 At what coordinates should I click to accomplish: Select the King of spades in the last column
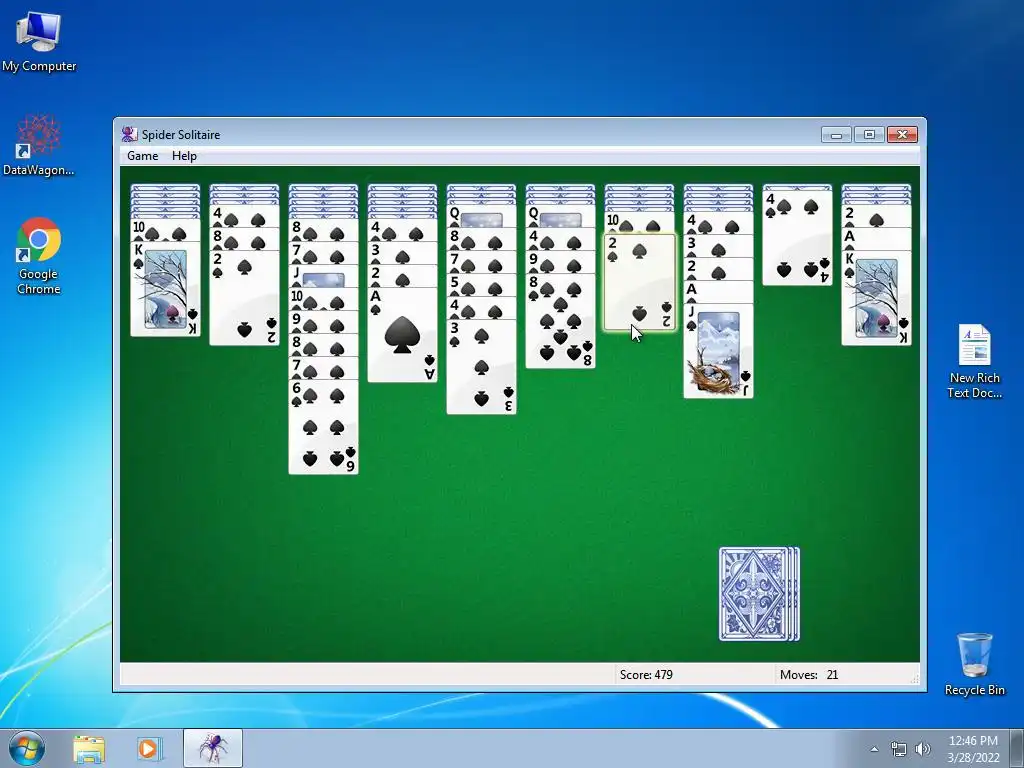[x=876, y=297]
